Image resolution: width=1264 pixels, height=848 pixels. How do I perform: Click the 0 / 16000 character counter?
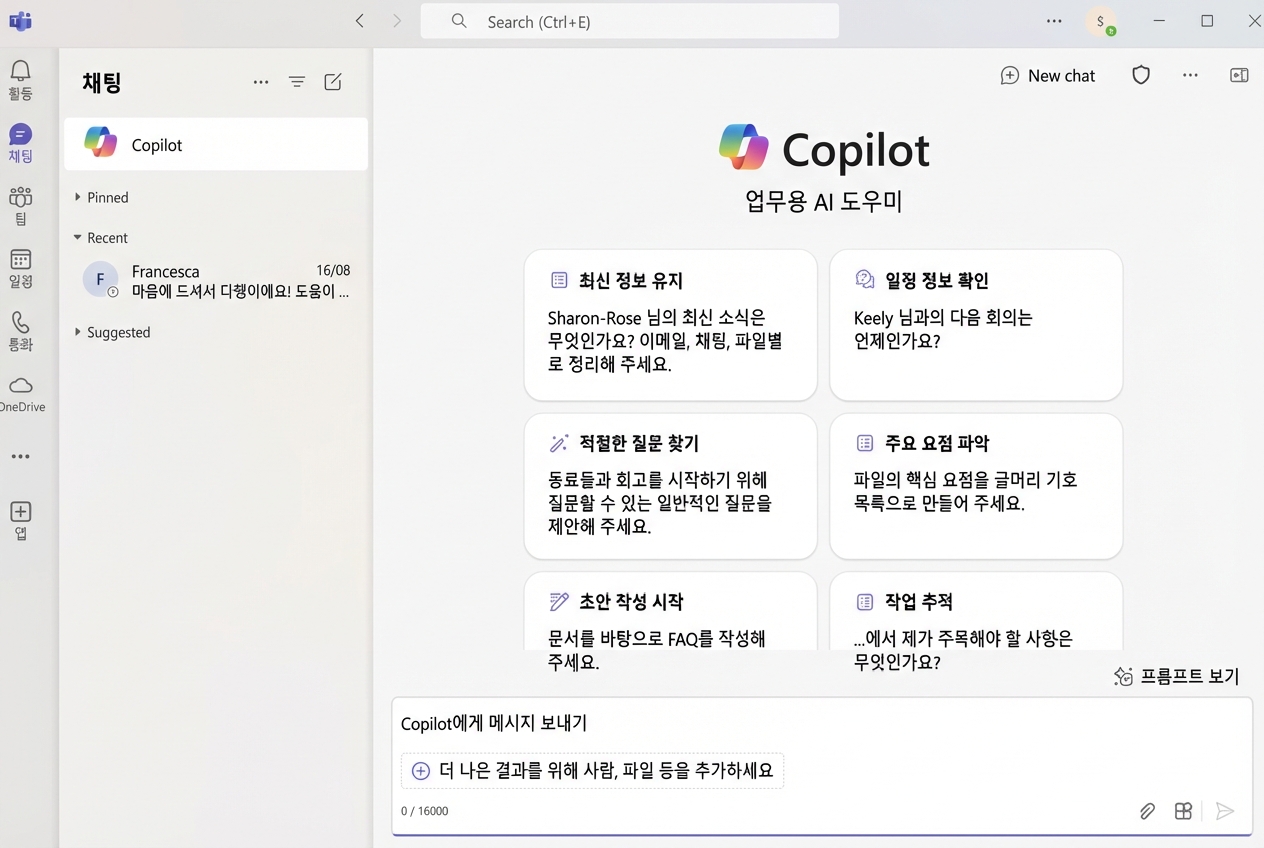tap(425, 811)
